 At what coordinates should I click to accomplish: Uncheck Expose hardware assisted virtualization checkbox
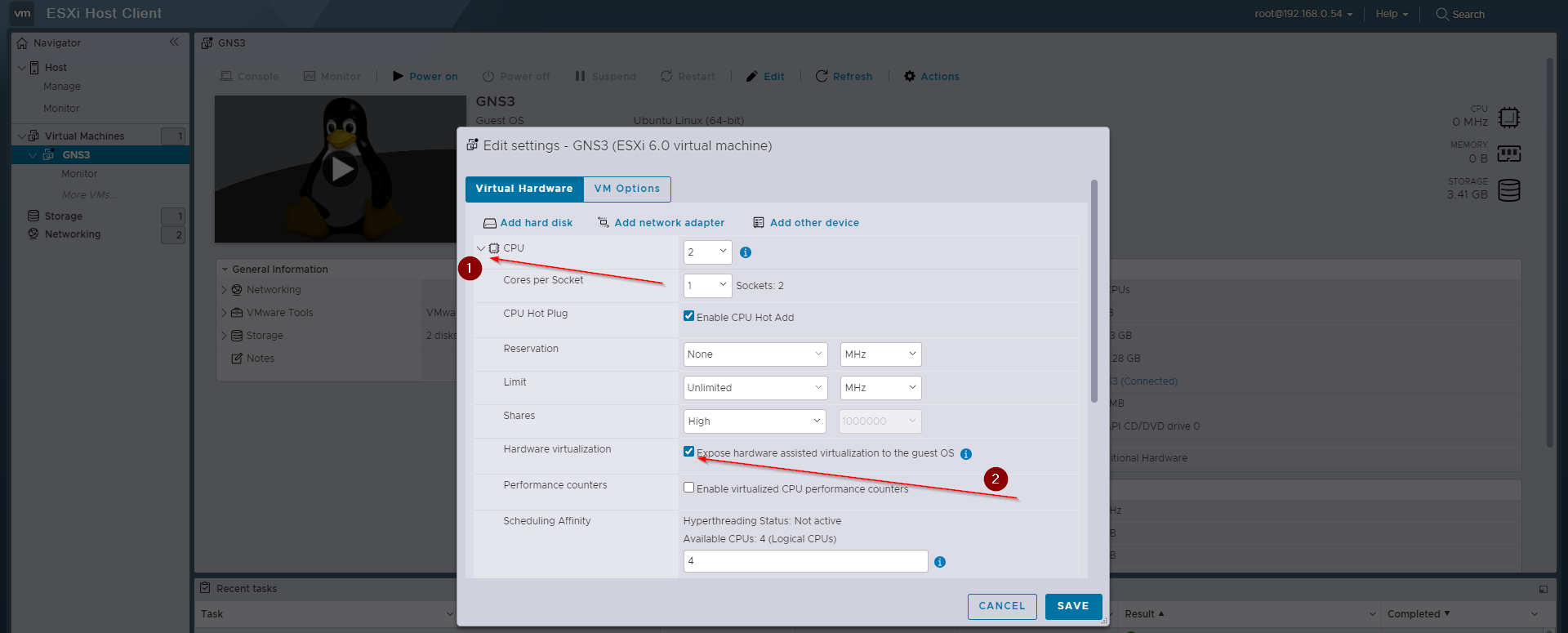click(689, 452)
